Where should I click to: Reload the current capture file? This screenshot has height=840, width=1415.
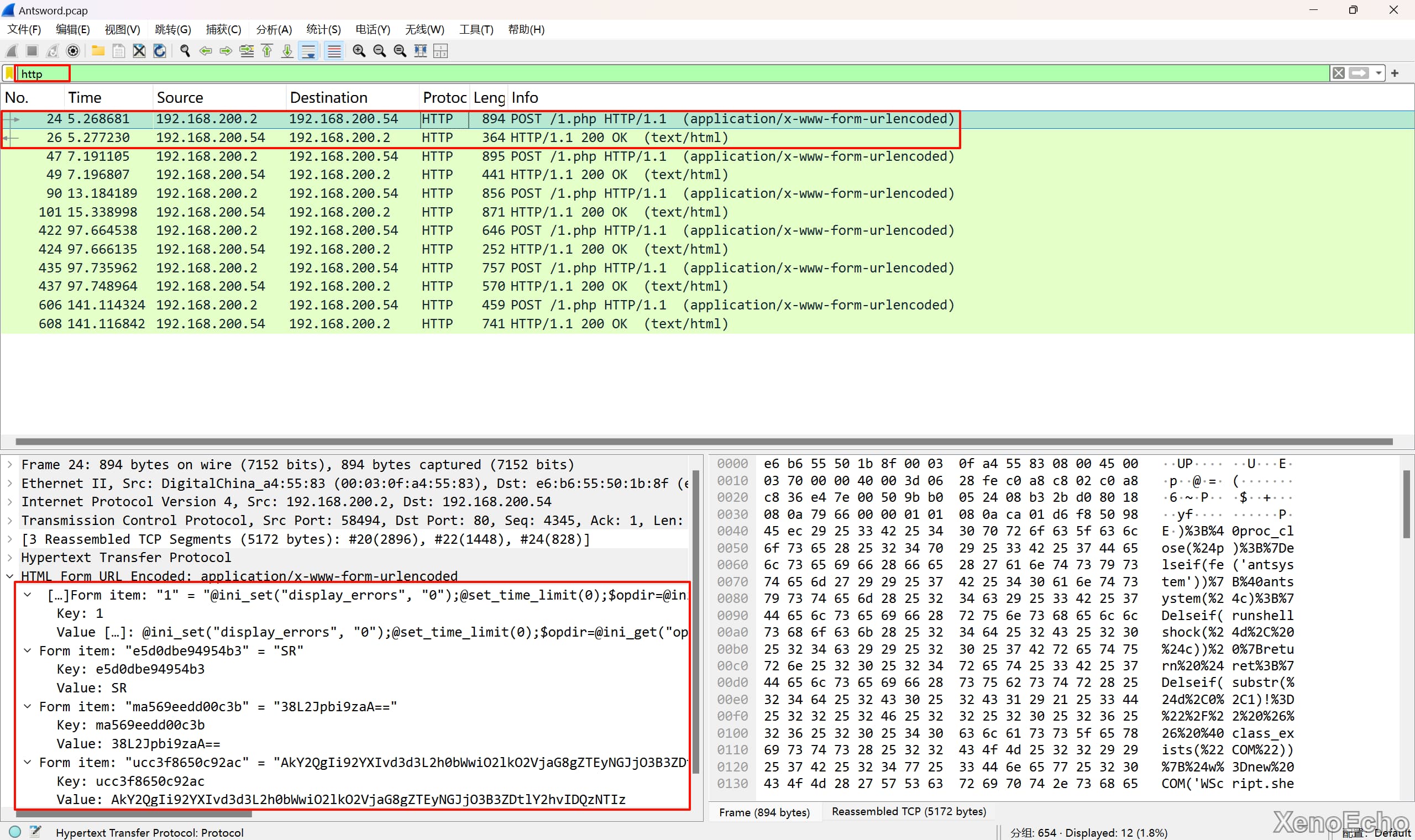click(x=160, y=51)
